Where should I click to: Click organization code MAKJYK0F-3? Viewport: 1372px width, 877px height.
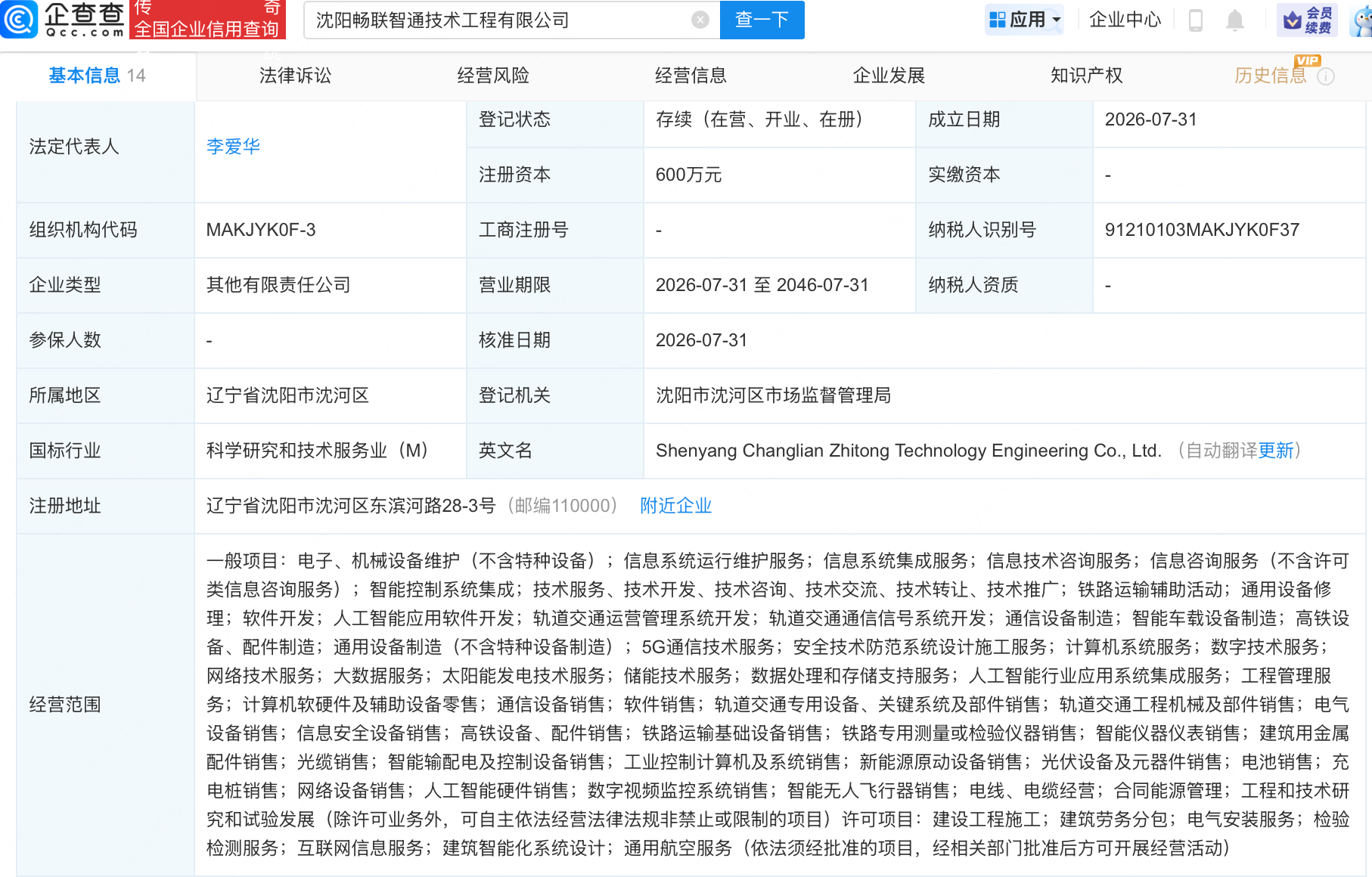tap(261, 230)
